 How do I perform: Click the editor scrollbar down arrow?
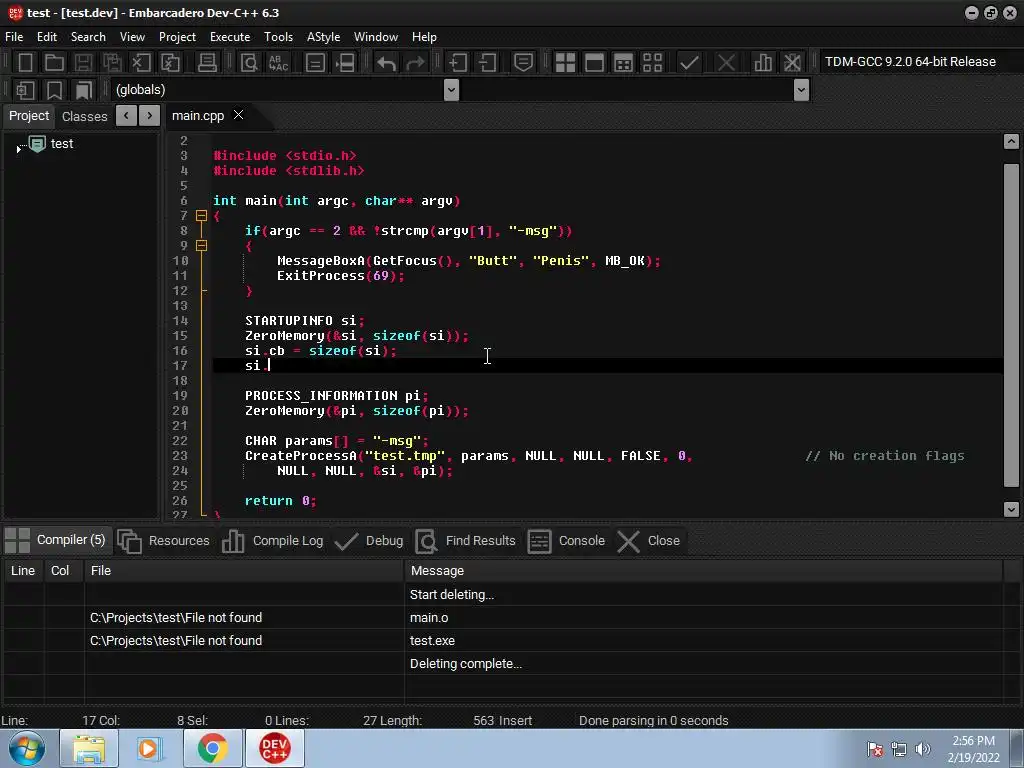[1011, 509]
